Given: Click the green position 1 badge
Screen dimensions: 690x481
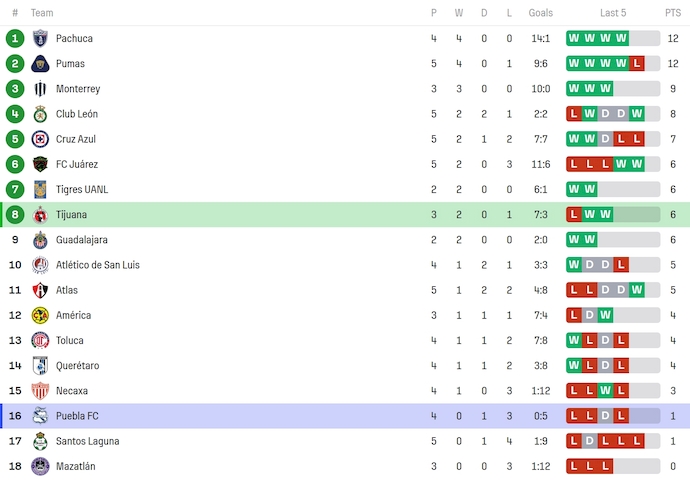Looking at the screenshot, I should [x=14, y=38].
